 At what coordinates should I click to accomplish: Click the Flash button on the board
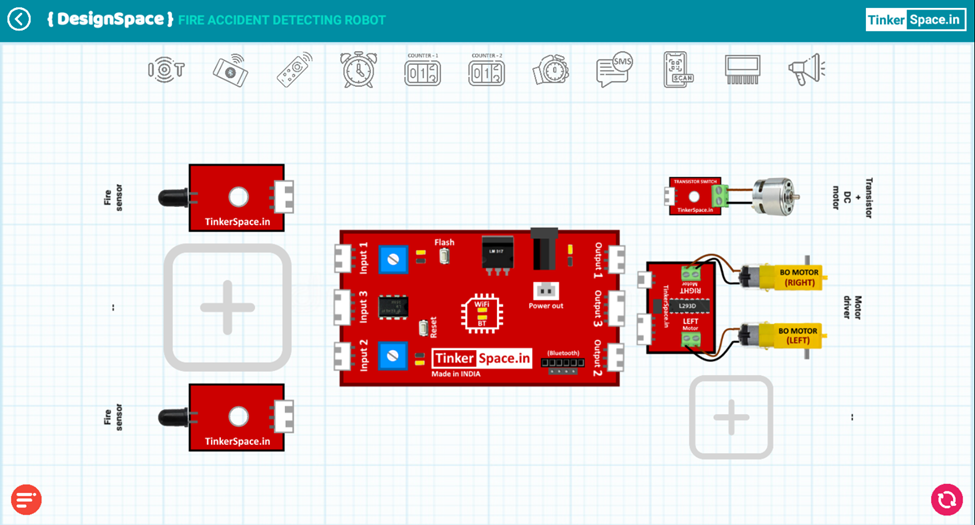point(444,255)
